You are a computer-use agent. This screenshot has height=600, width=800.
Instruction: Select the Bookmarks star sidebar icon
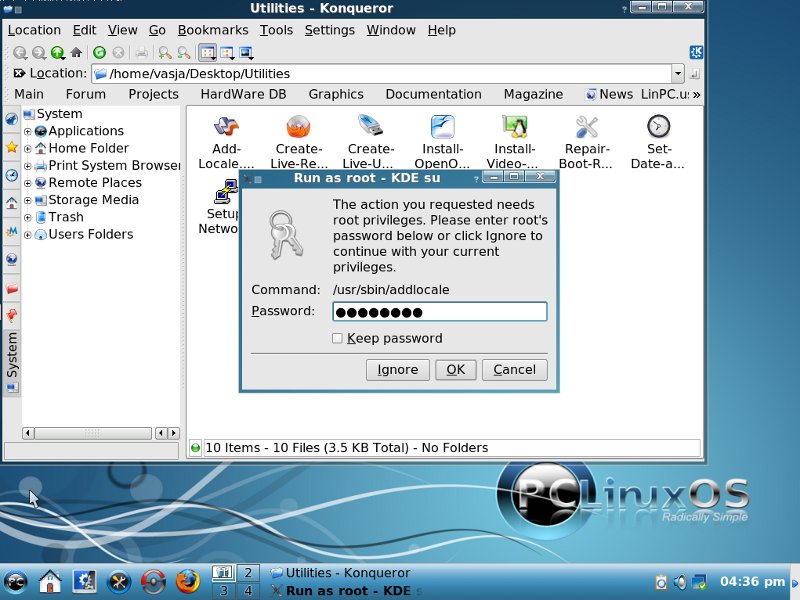coord(11,147)
